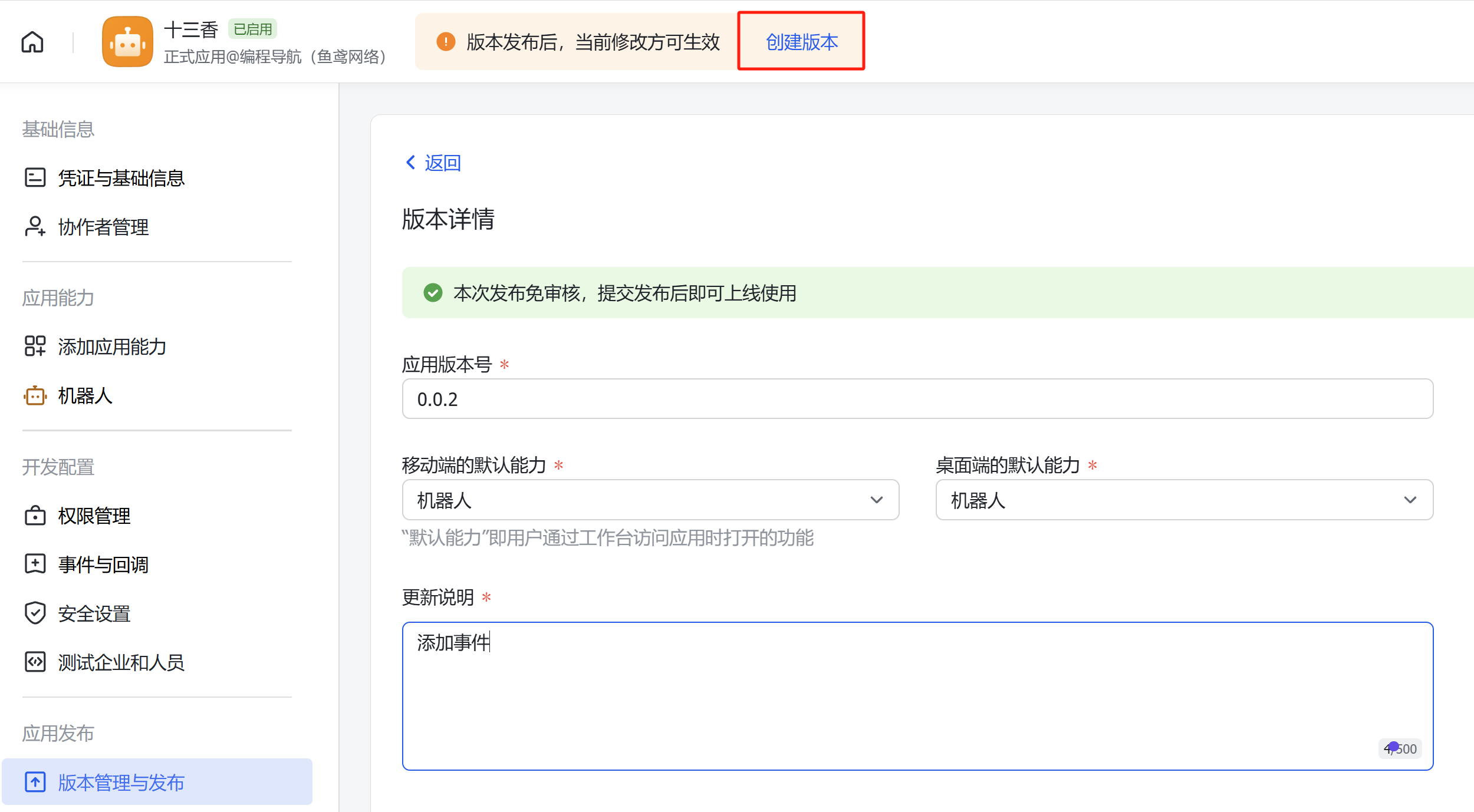Click the robot icon in sidebar
The width and height of the screenshot is (1474, 812).
coord(35,395)
